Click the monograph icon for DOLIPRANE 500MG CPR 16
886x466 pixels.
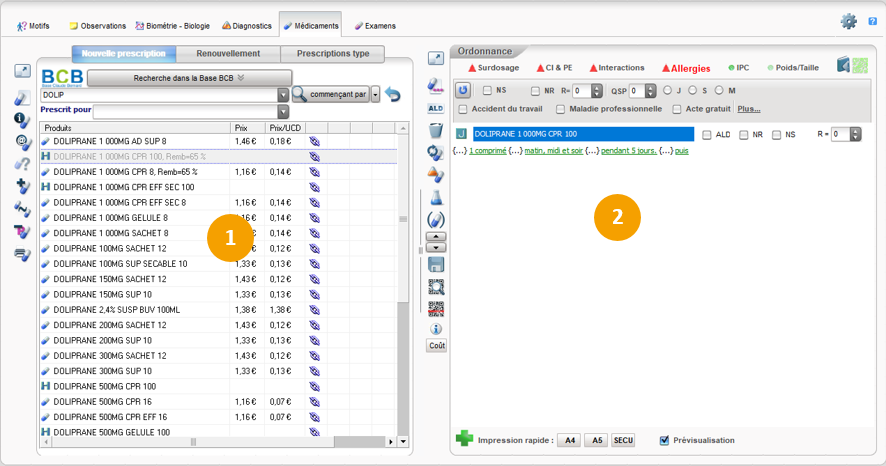click(x=315, y=402)
